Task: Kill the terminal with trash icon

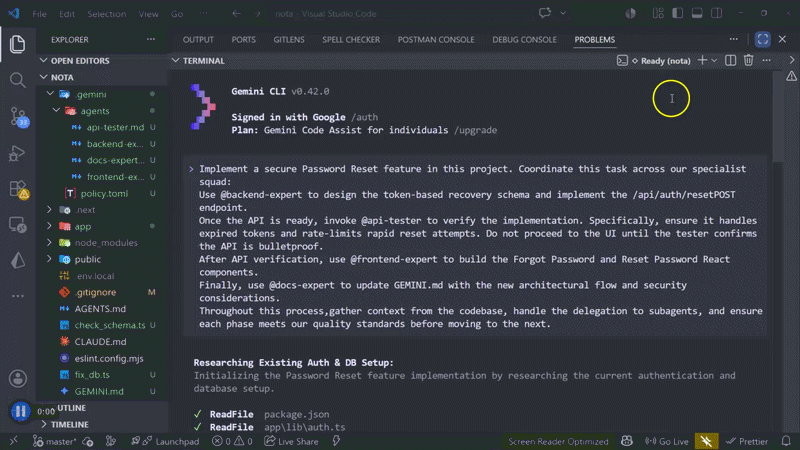Action: coord(748,61)
